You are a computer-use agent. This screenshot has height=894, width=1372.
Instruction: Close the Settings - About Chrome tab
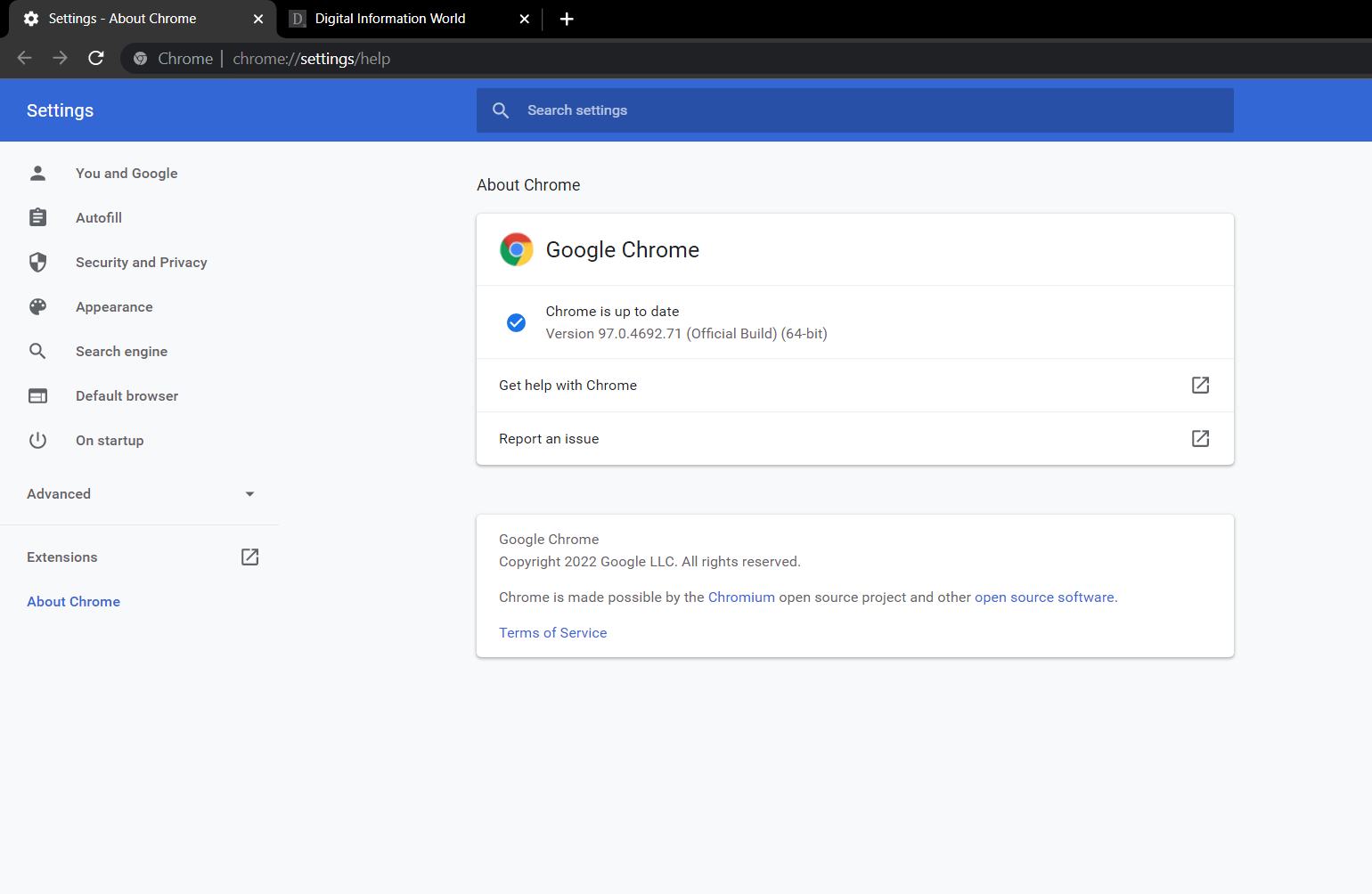tap(258, 19)
